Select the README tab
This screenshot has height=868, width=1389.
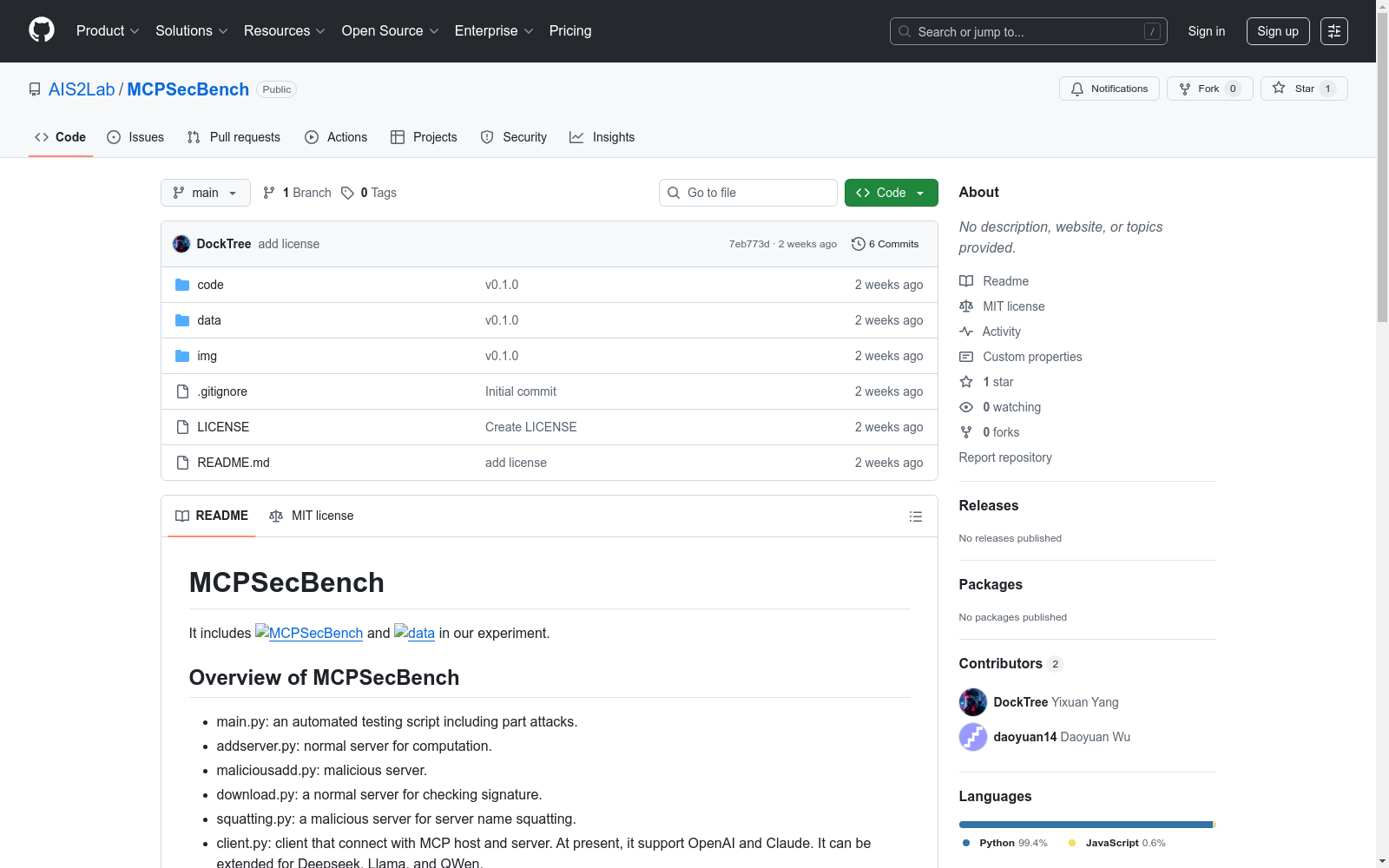pos(212,516)
